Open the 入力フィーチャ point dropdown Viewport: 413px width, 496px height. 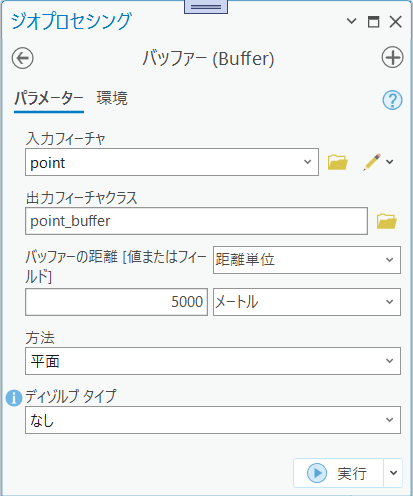tap(172, 162)
